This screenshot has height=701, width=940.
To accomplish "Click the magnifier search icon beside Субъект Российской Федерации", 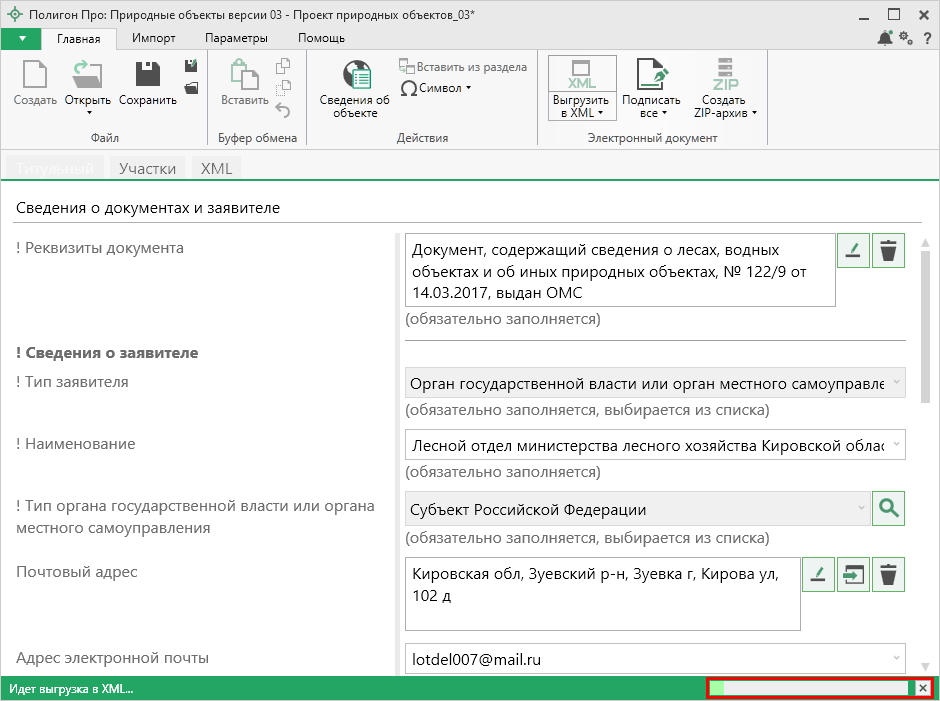I will click(x=888, y=509).
